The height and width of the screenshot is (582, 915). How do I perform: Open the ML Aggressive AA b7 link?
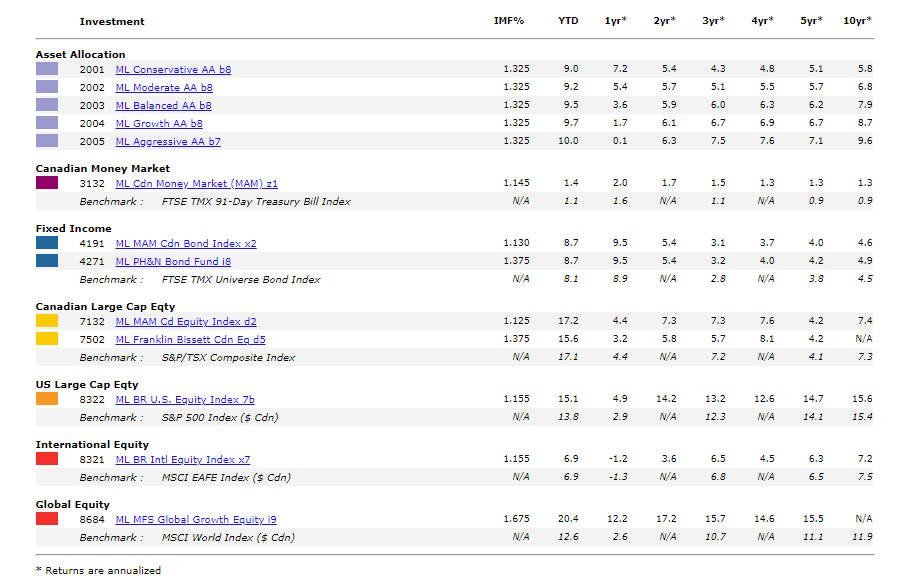pos(168,142)
